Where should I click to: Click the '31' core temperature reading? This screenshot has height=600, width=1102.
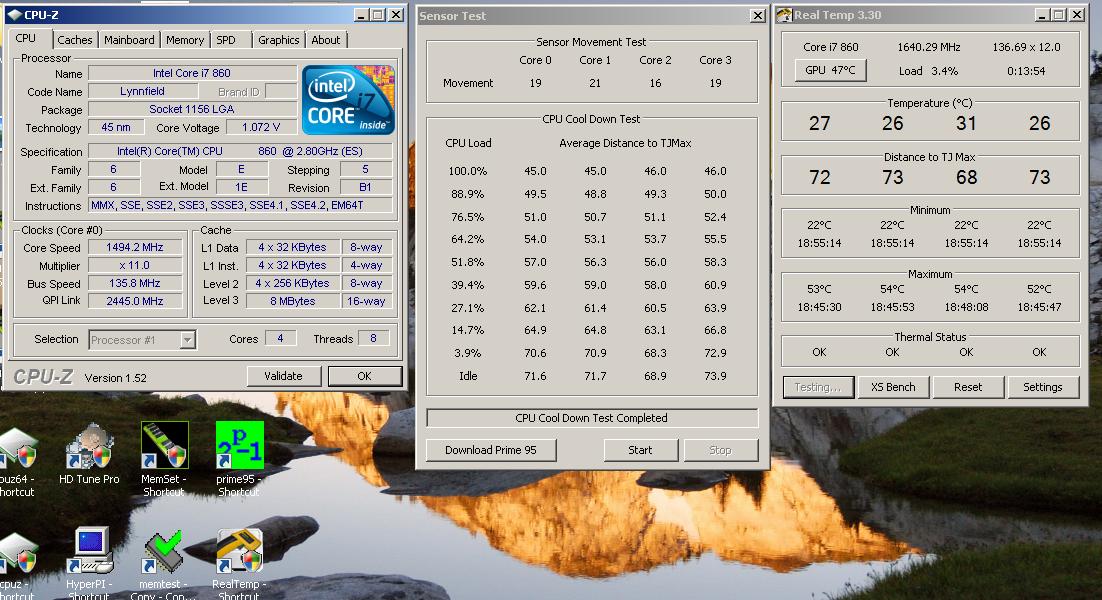pyautogui.click(x=966, y=124)
